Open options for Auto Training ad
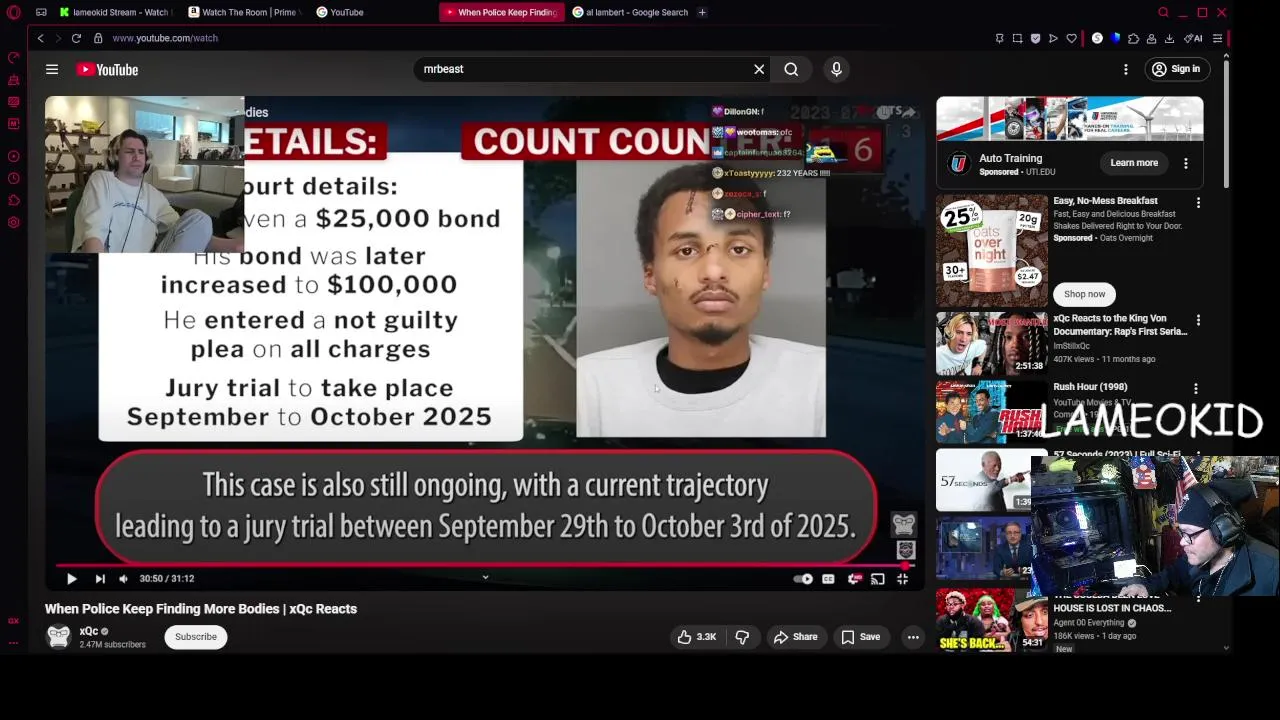The height and width of the screenshot is (720, 1280). (x=1186, y=163)
